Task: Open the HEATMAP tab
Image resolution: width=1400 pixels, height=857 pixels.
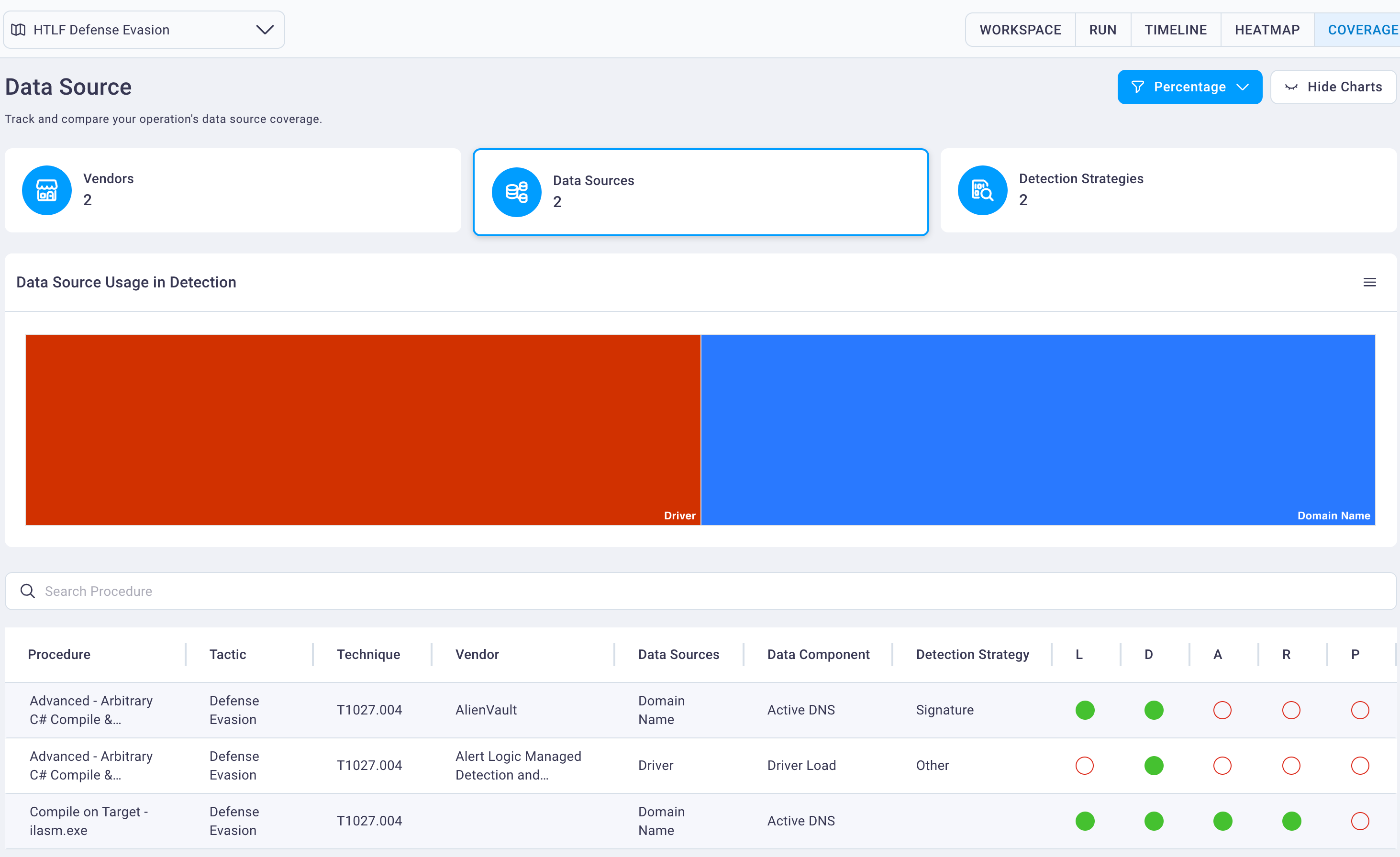Action: 1267,30
